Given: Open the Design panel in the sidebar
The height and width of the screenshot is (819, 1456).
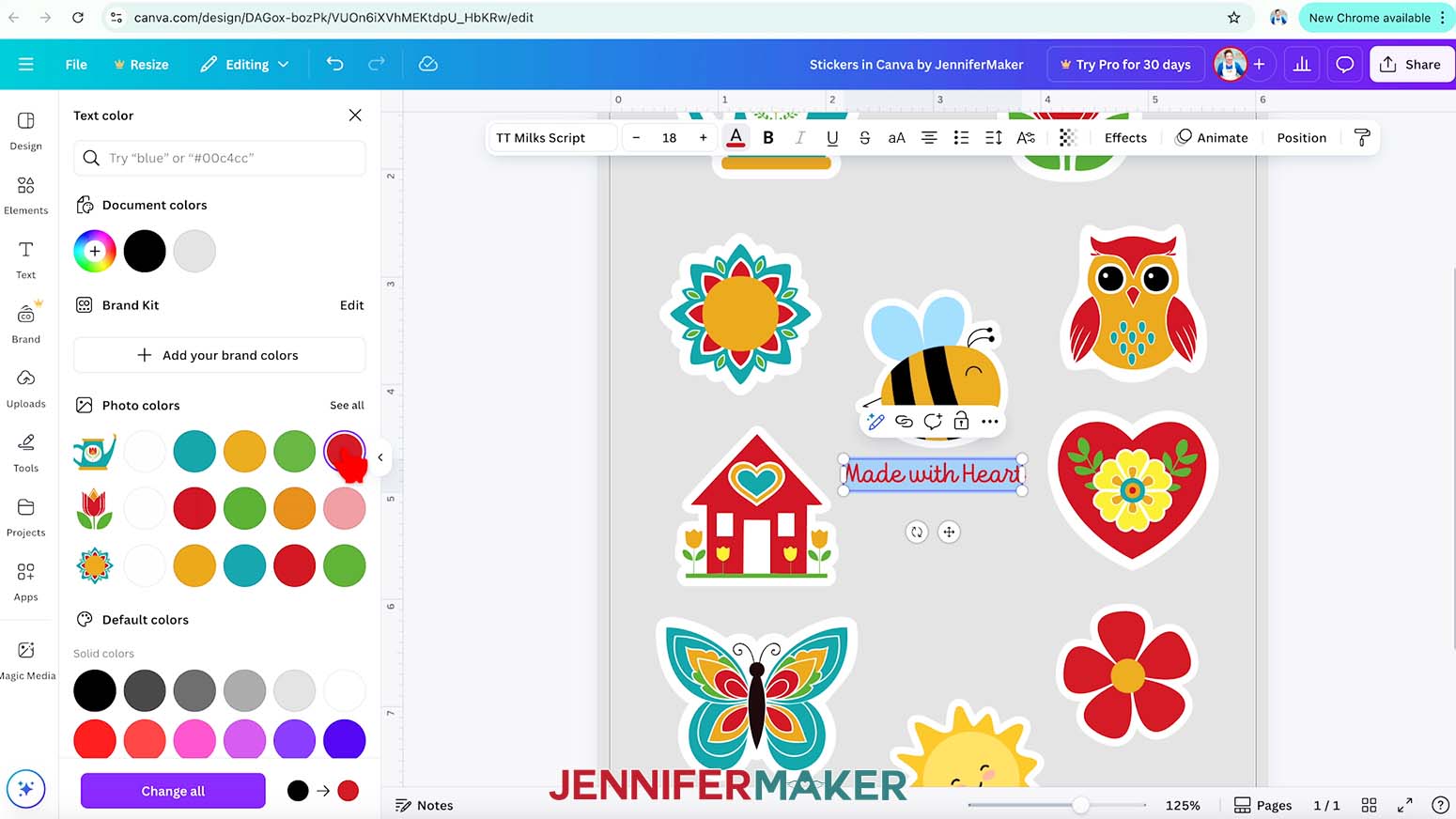Looking at the screenshot, I should 26,131.
